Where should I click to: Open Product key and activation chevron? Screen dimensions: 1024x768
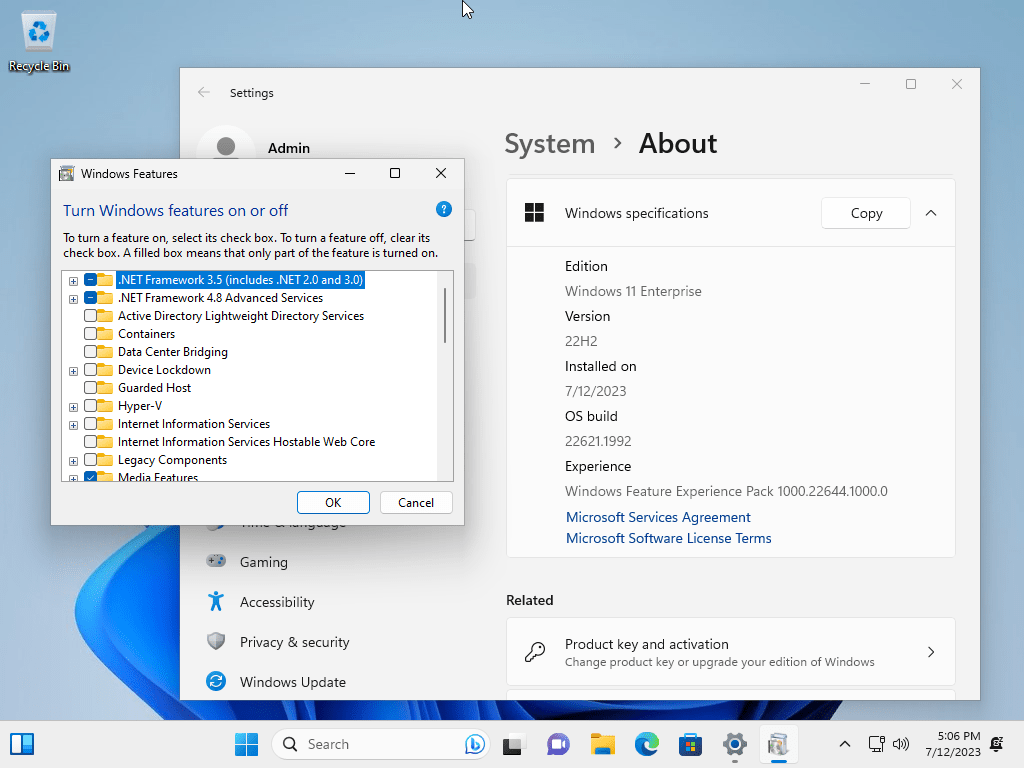[931, 652]
